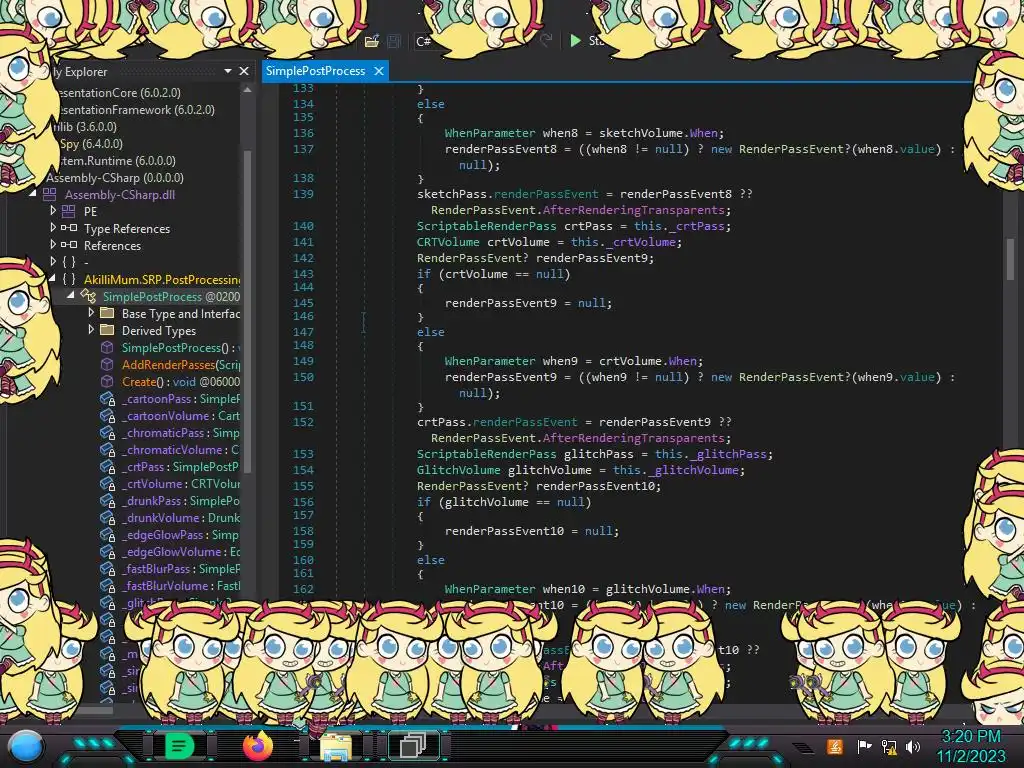Click the _cartoonVolume field icon
The width and height of the screenshot is (1024, 768).
[107, 415]
